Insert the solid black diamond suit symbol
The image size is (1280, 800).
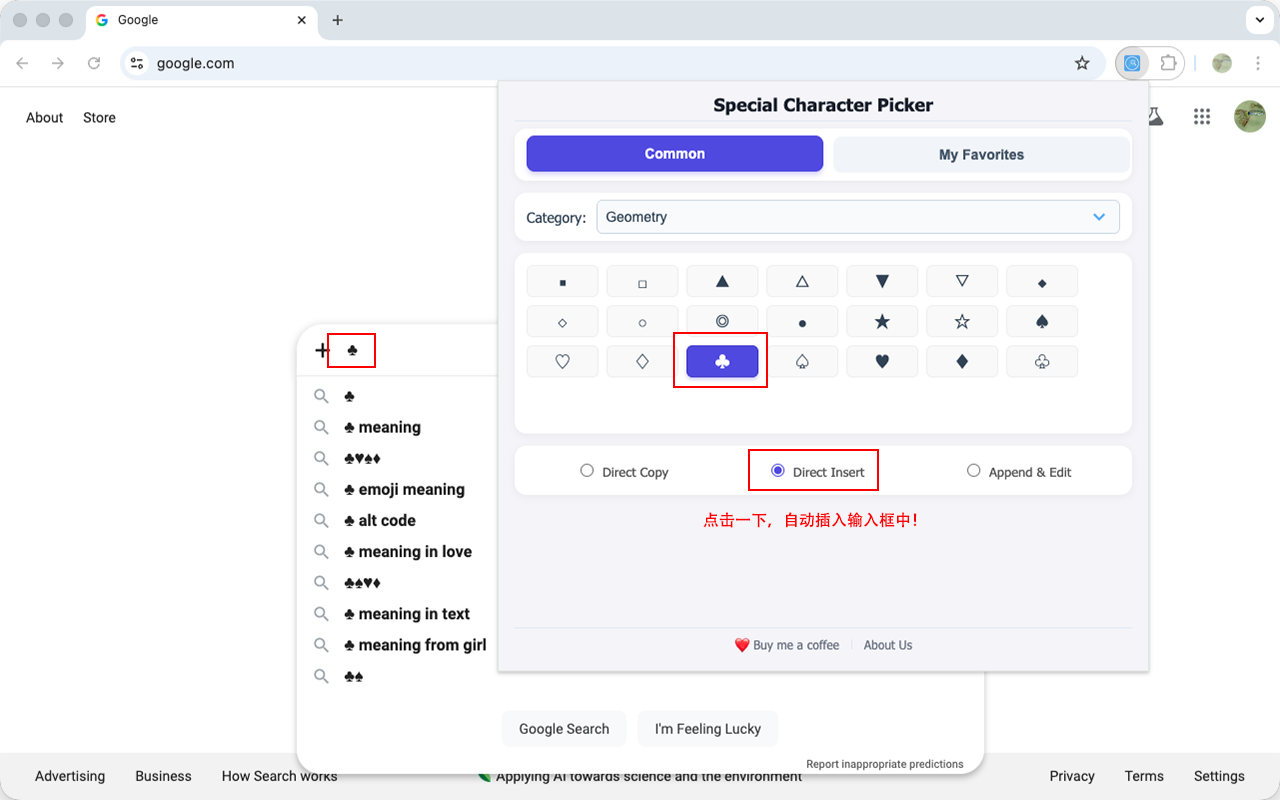click(x=962, y=361)
